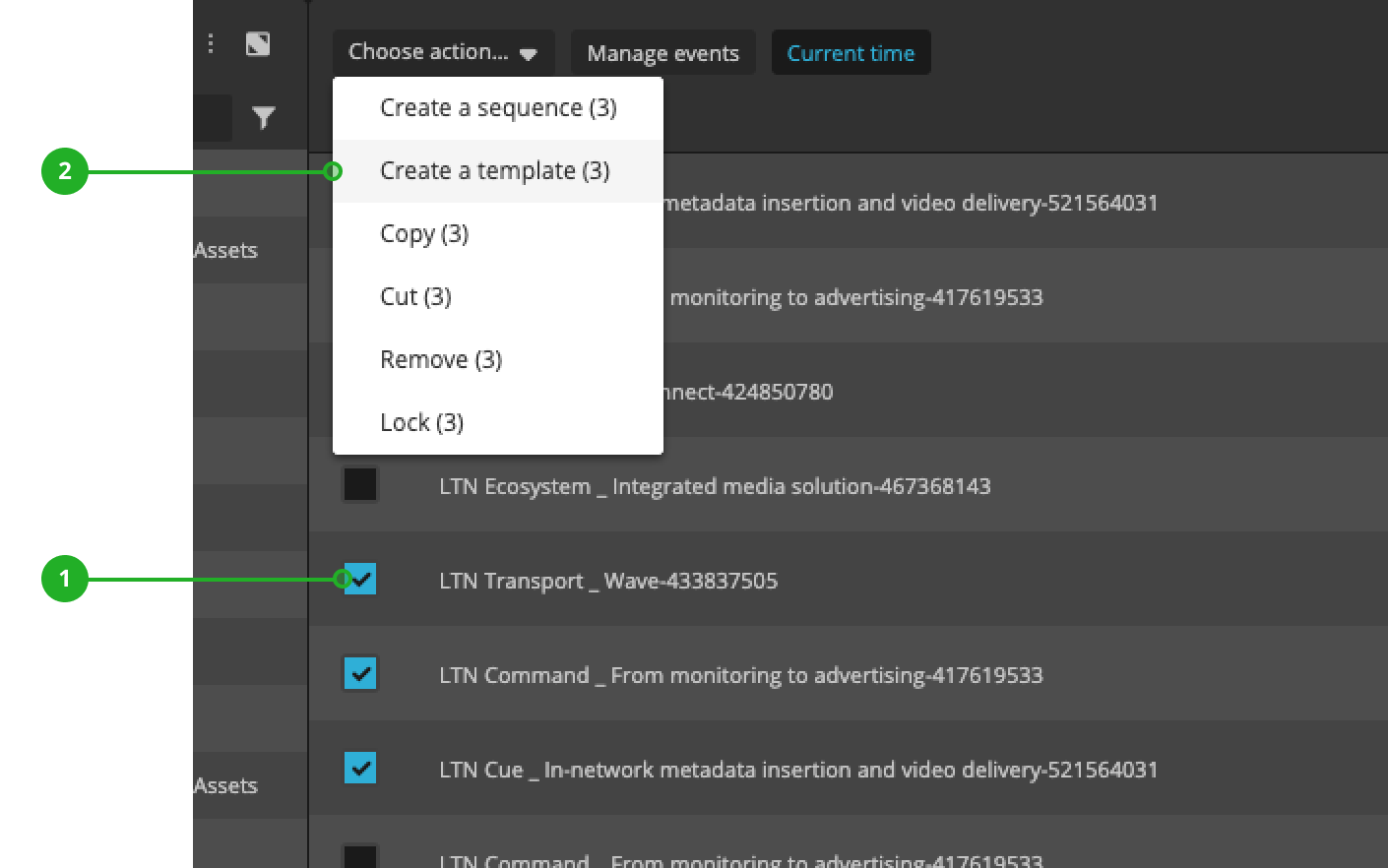The height and width of the screenshot is (868, 1388).
Task: Select the LTN Transport _ Wave-433837505 row
Action: pos(608,581)
